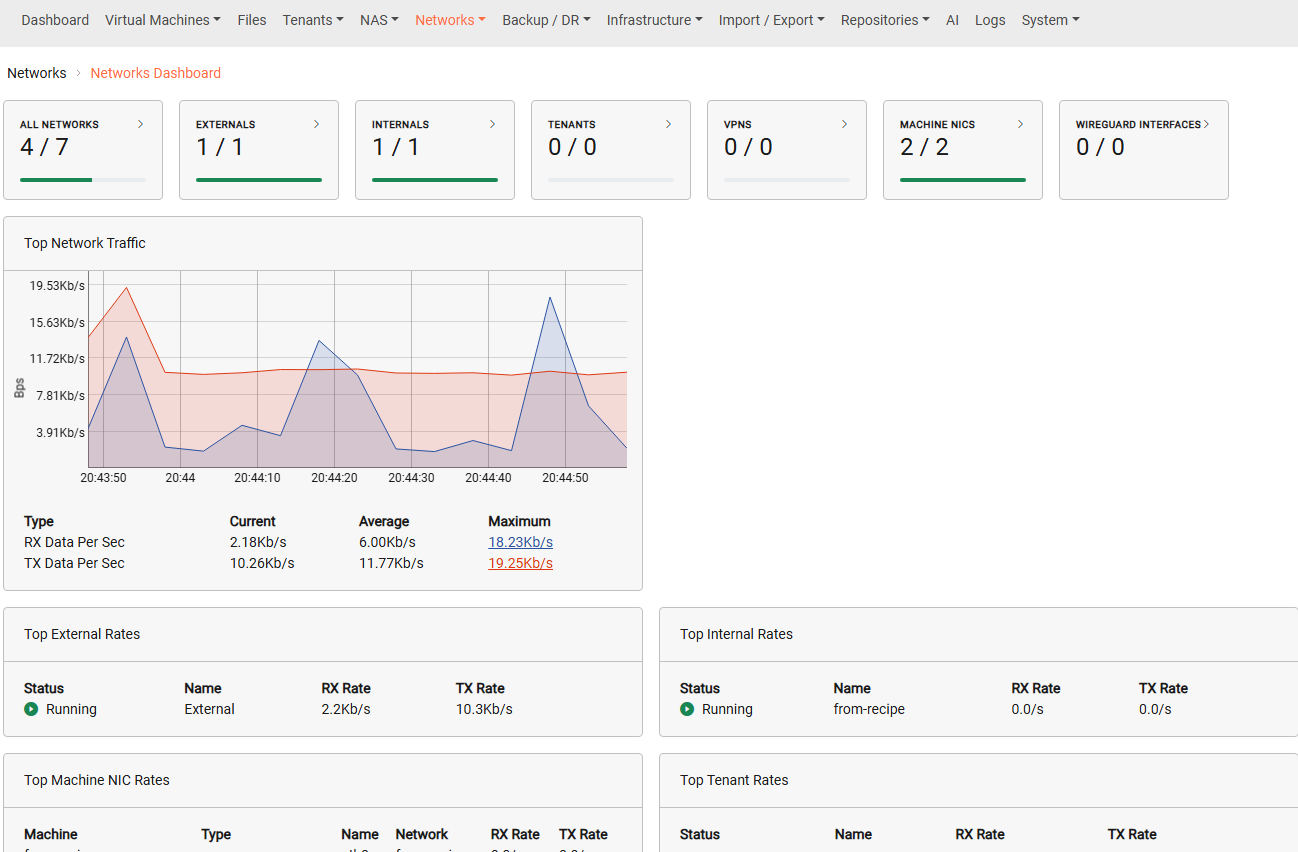The width and height of the screenshot is (1298, 852).
Task: Open the Infrastructure dropdown menu
Action: tap(654, 20)
